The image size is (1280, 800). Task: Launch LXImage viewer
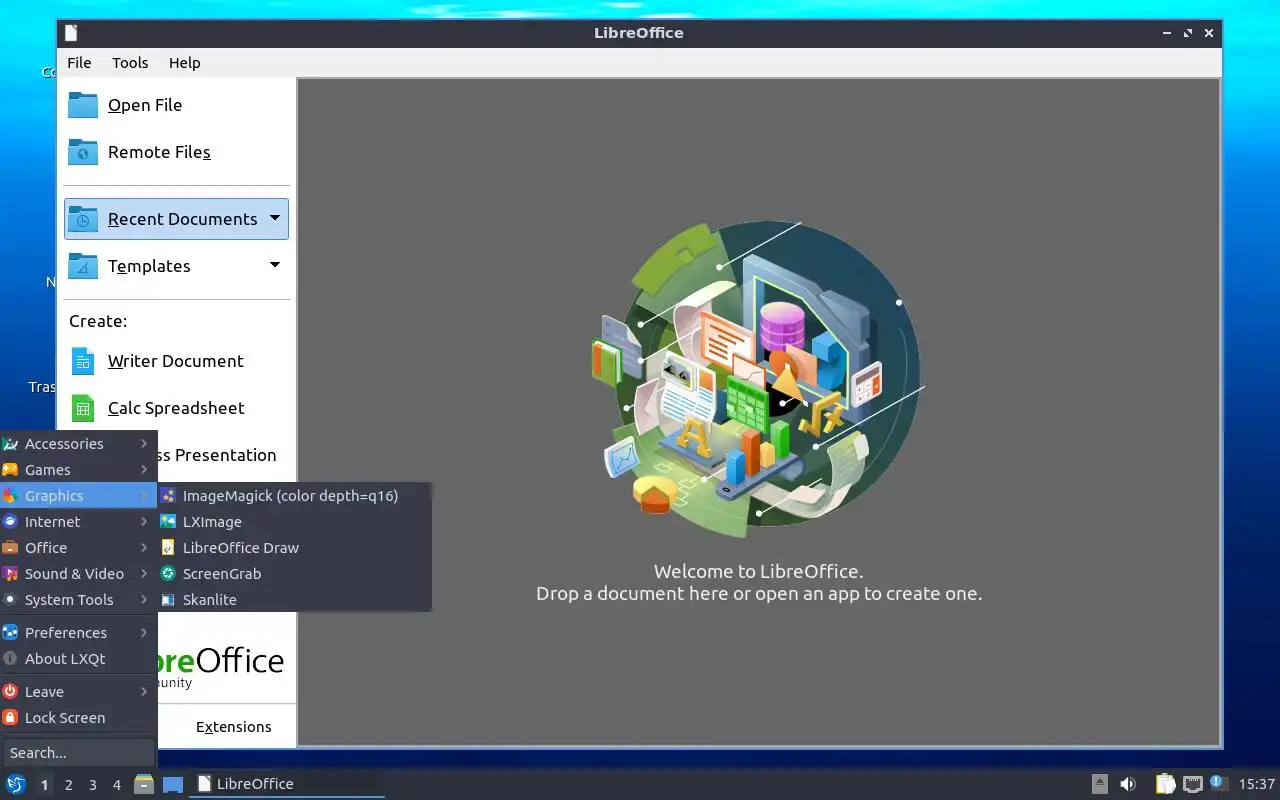(295, 522)
